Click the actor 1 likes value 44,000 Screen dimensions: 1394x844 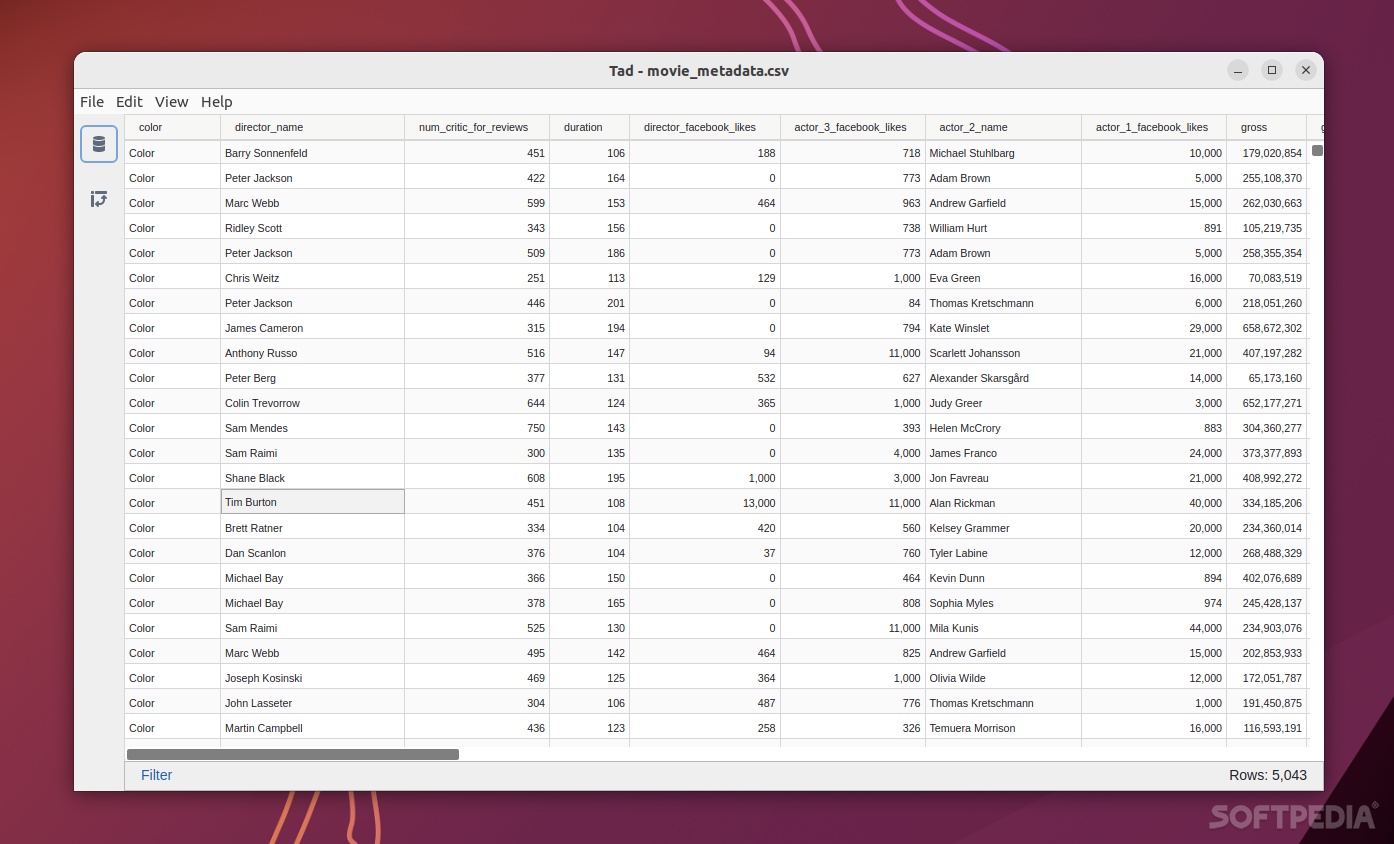[x=1154, y=628]
